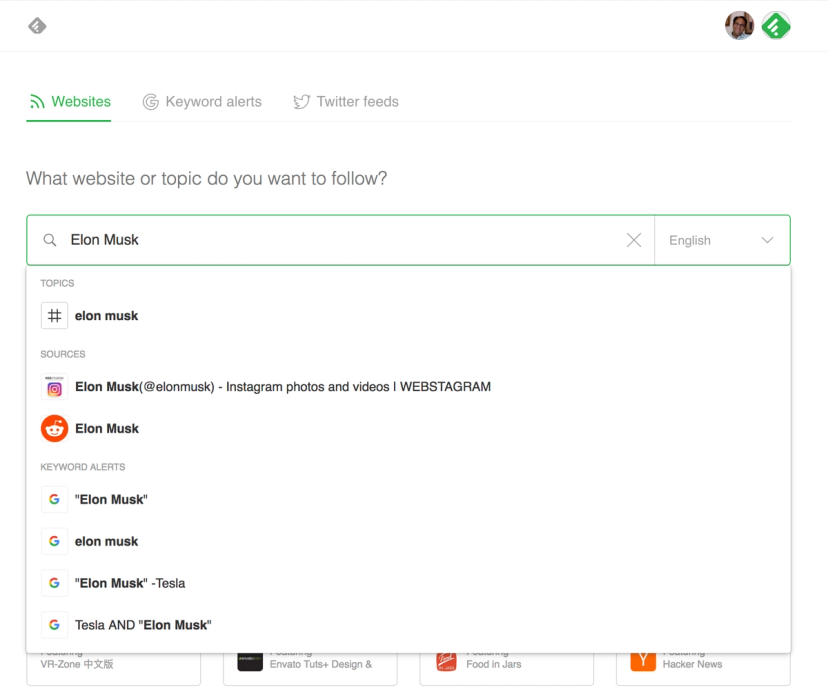Image resolution: width=828 pixels, height=694 pixels.
Task: Click your profile avatar photo
Action: tap(739, 25)
